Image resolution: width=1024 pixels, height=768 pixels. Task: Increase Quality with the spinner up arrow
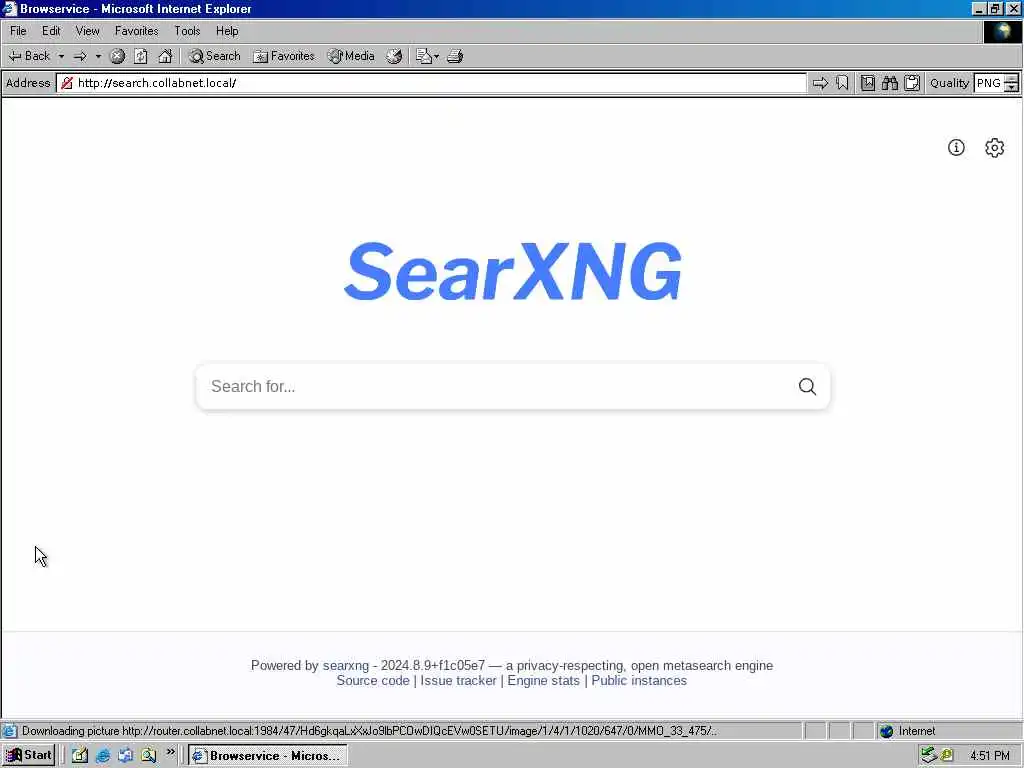[1012, 78]
